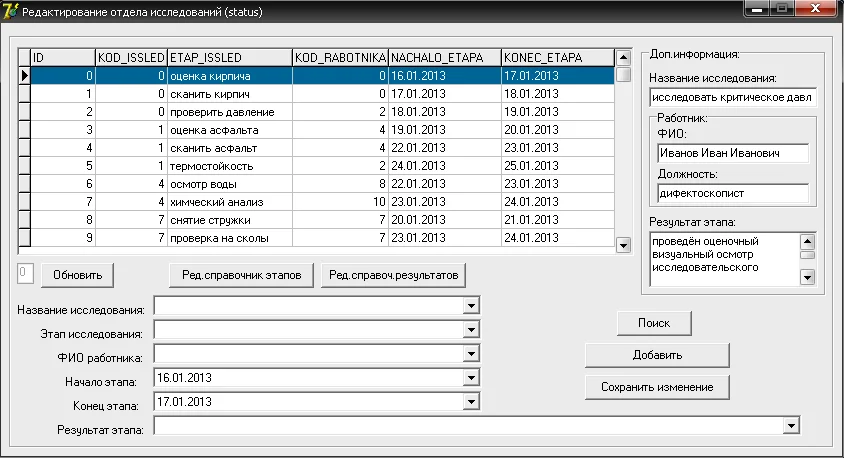Click the grid's scroll down arrow
844x458 pixels.
coord(623,245)
